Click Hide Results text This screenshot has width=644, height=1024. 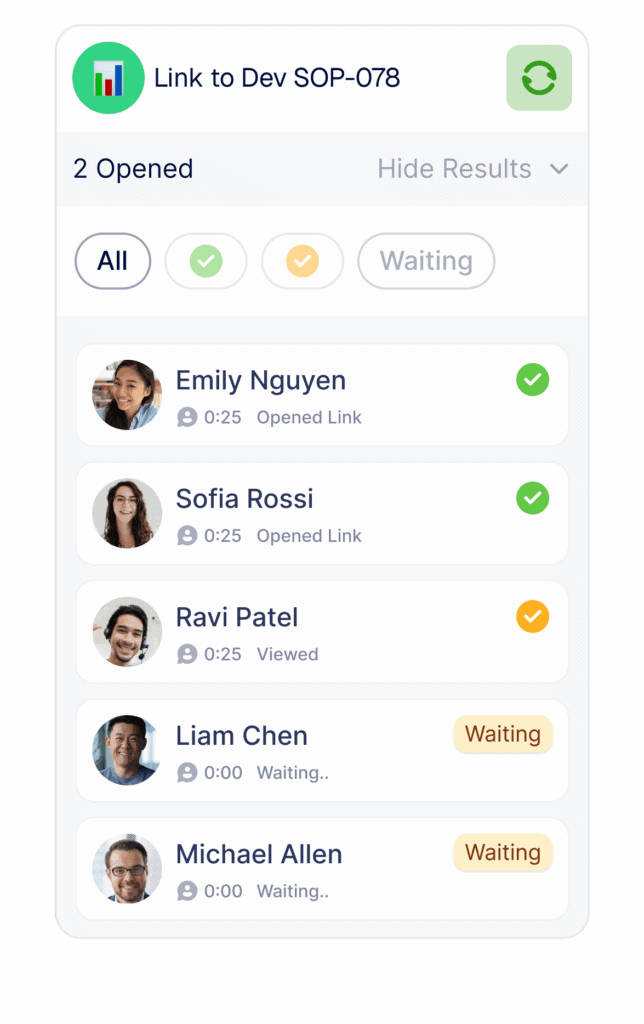click(455, 168)
